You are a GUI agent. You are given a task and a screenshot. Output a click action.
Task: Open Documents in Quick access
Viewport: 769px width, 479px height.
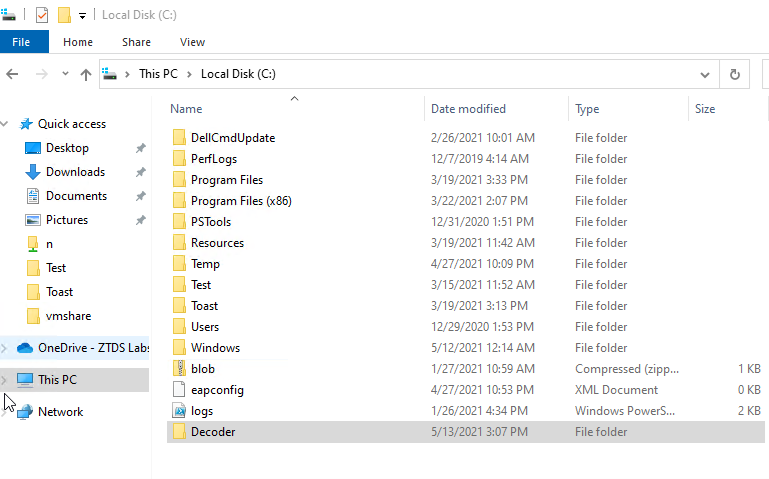click(x=77, y=196)
